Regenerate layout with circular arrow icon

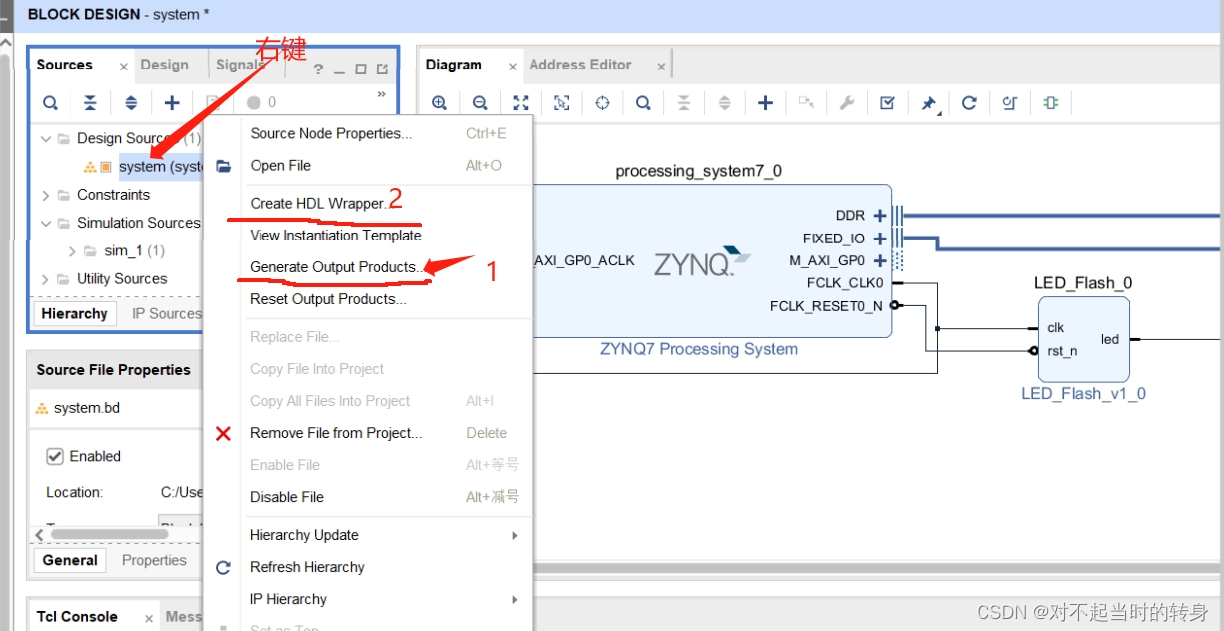969,102
